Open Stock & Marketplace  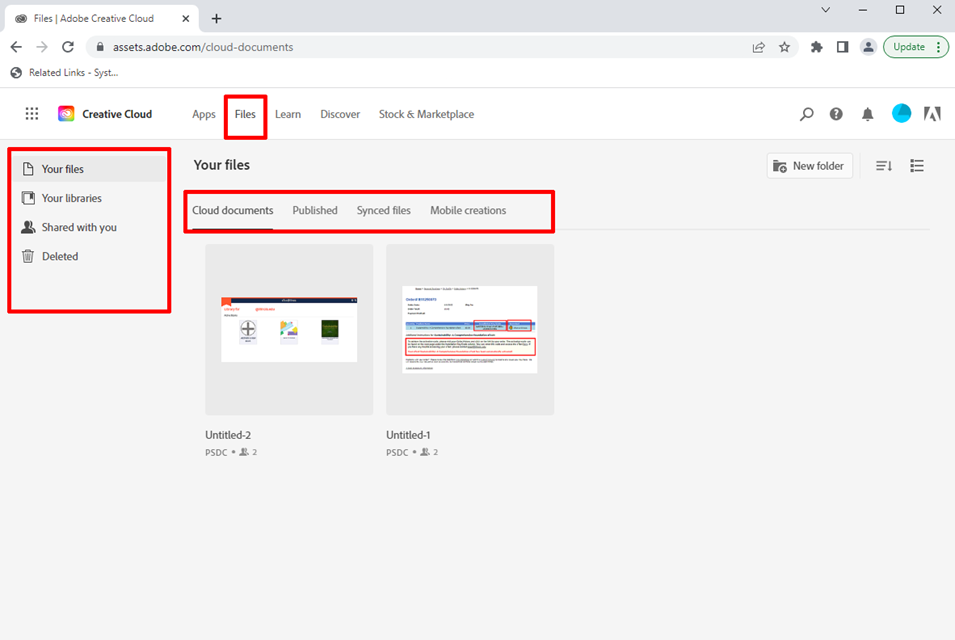tap(426, 114)
